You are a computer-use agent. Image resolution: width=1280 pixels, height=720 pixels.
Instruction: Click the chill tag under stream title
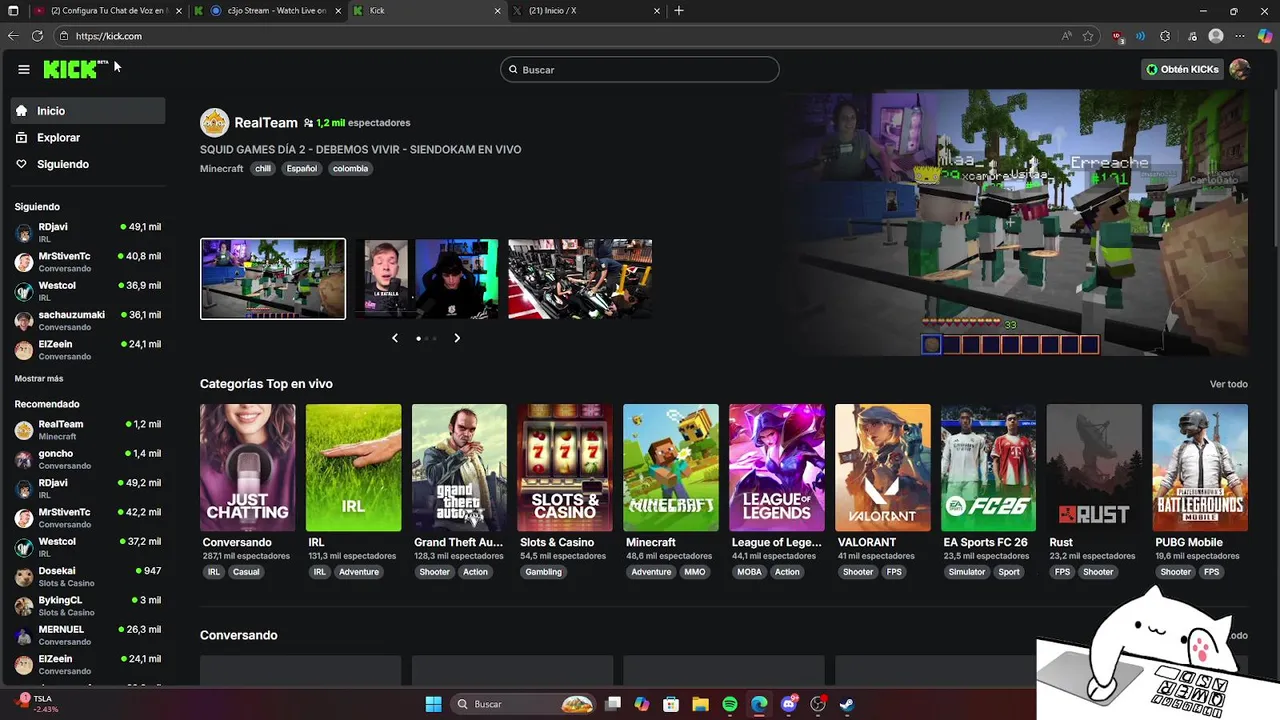pos(263,169)
